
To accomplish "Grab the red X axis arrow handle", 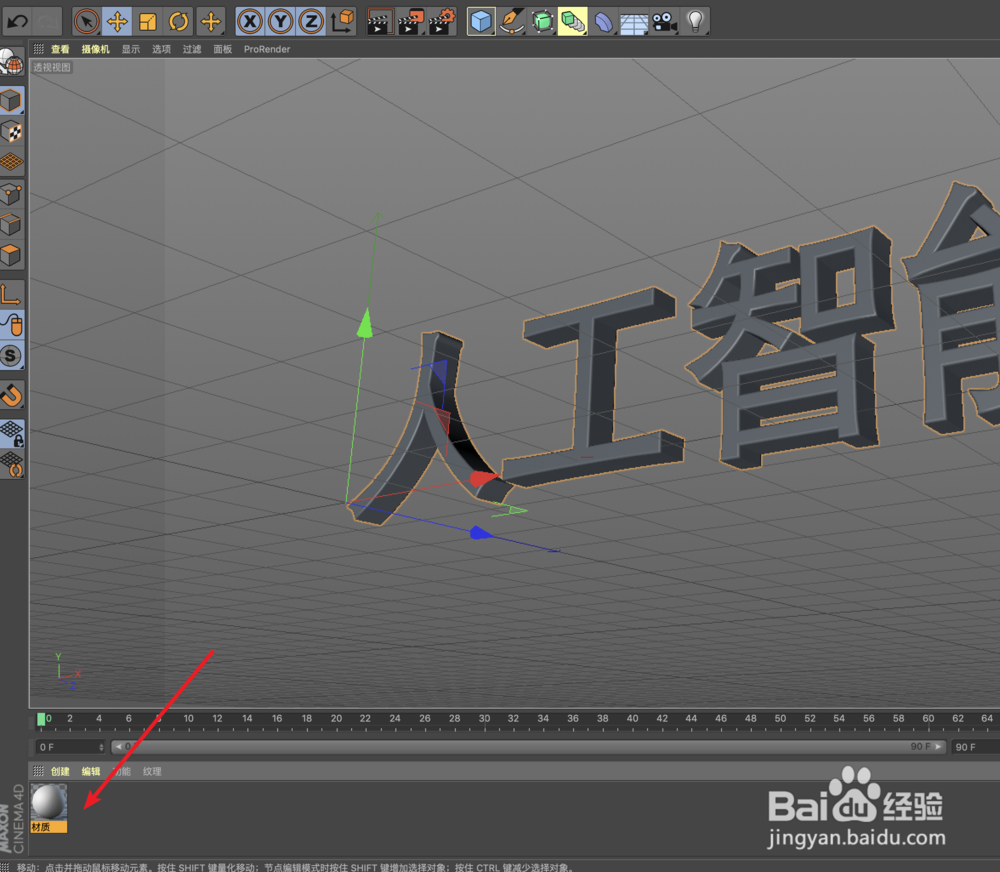I will (x=483, y=478).
